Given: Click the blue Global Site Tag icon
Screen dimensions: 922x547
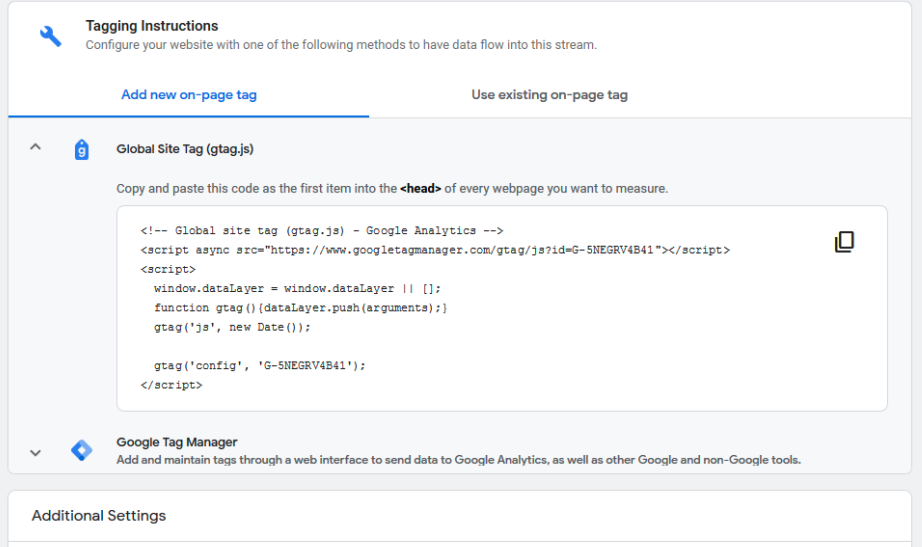Looking at the screenshot, I should (82, 150).
